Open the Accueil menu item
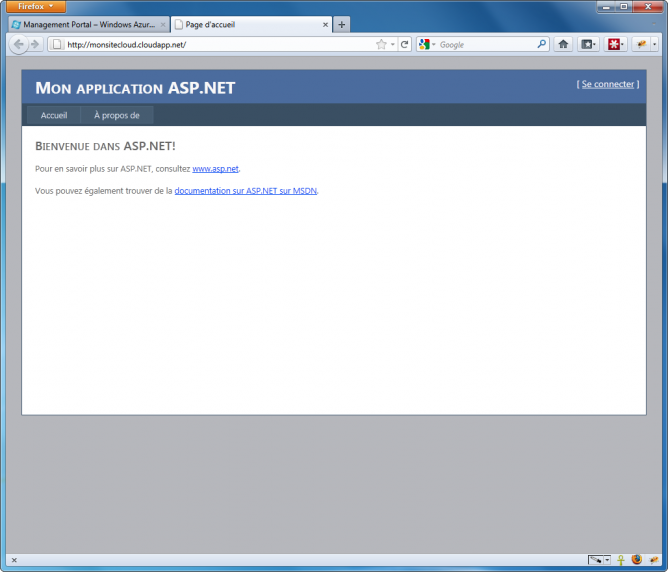This screenshot has width=668, height=572. tap(54, 115)
